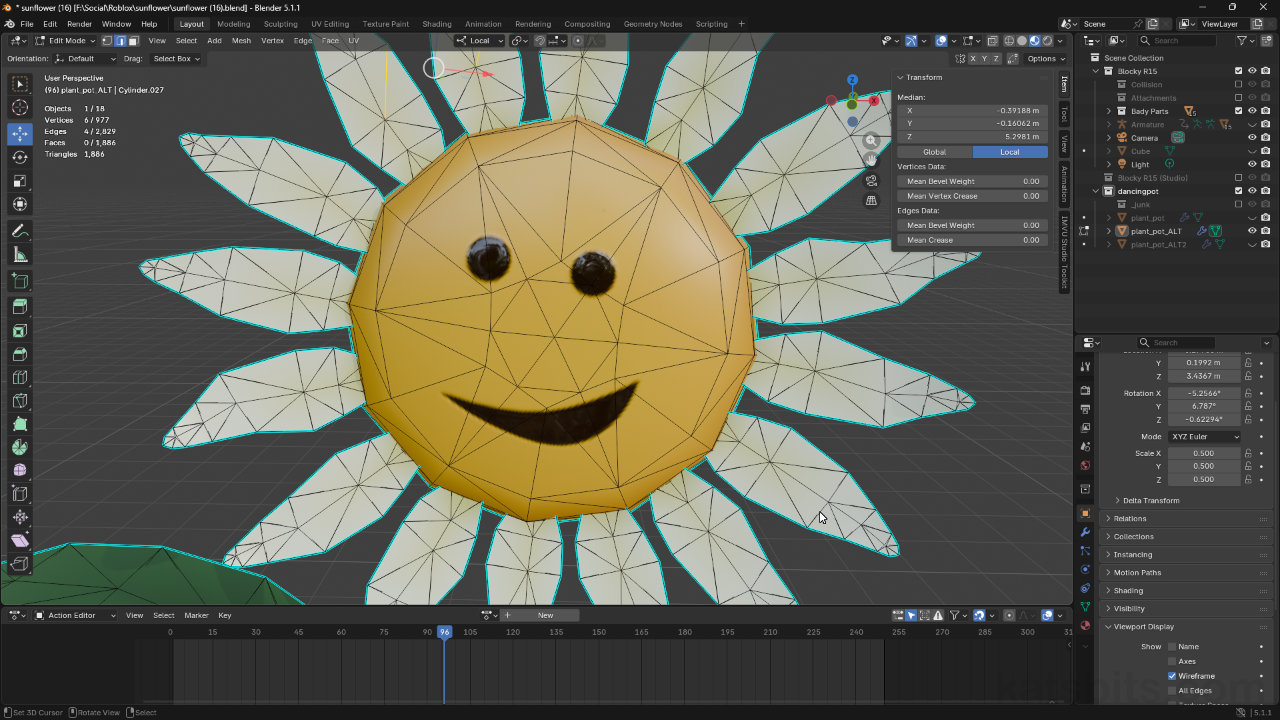Switch perspective/orthographic grid gizmo

click(x=871, y=201)
